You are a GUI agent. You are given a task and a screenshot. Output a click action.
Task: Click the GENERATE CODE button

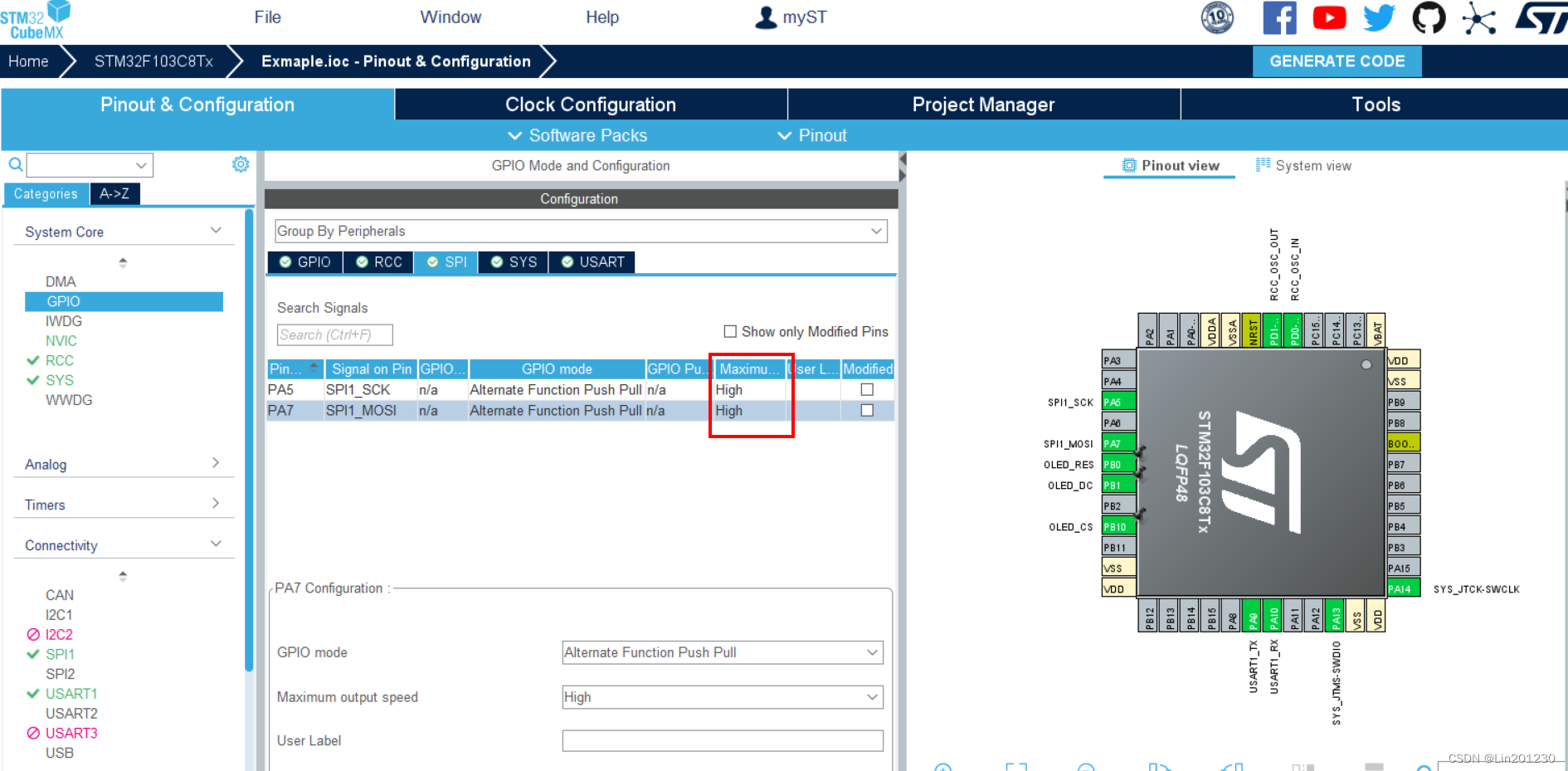(1337, 61)
